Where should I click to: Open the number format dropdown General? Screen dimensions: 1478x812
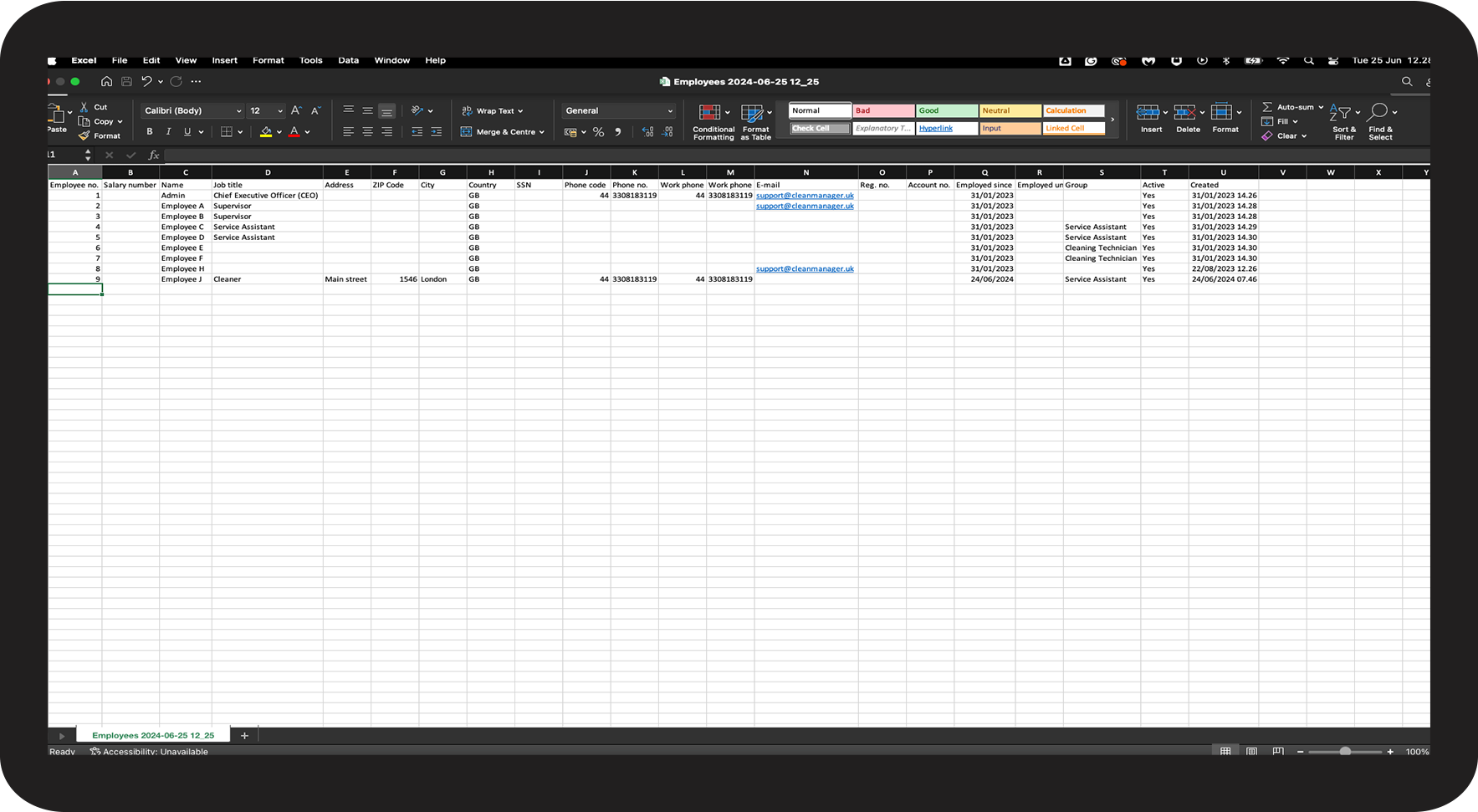tap(618, 110)
